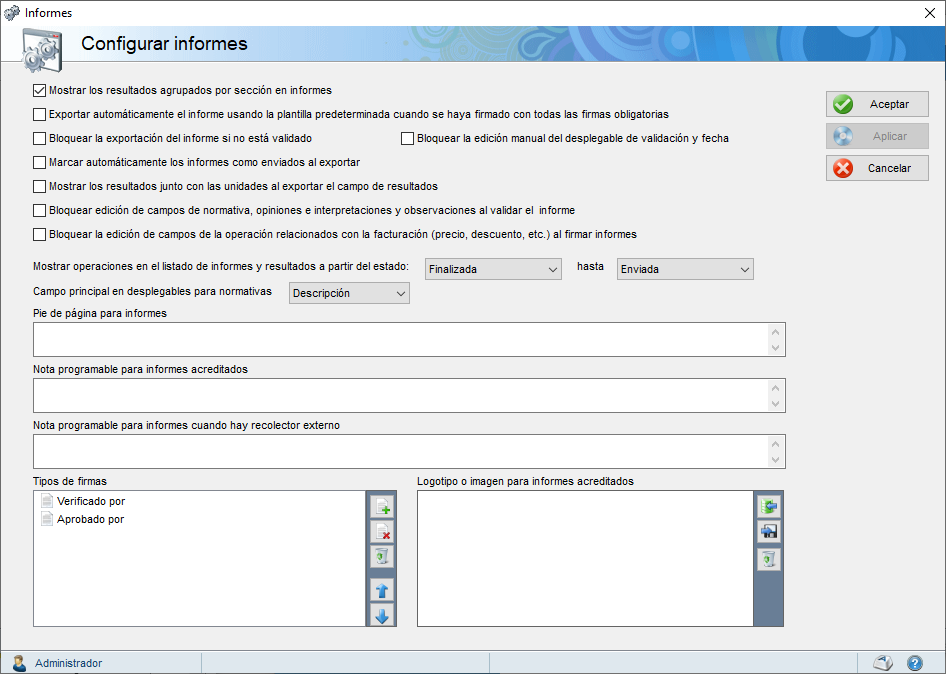Click the trash icon in logo panel
Screen dimensions: 946x674
[769, 559]
